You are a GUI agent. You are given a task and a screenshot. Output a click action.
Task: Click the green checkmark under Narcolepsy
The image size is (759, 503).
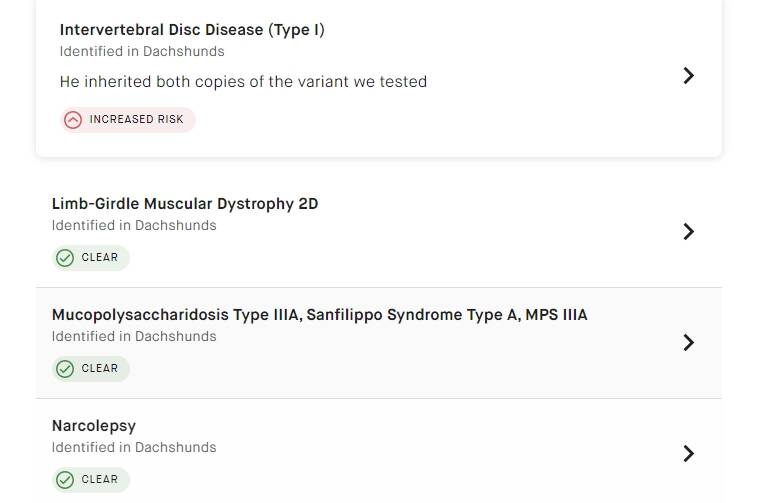(x=65, y=480)
